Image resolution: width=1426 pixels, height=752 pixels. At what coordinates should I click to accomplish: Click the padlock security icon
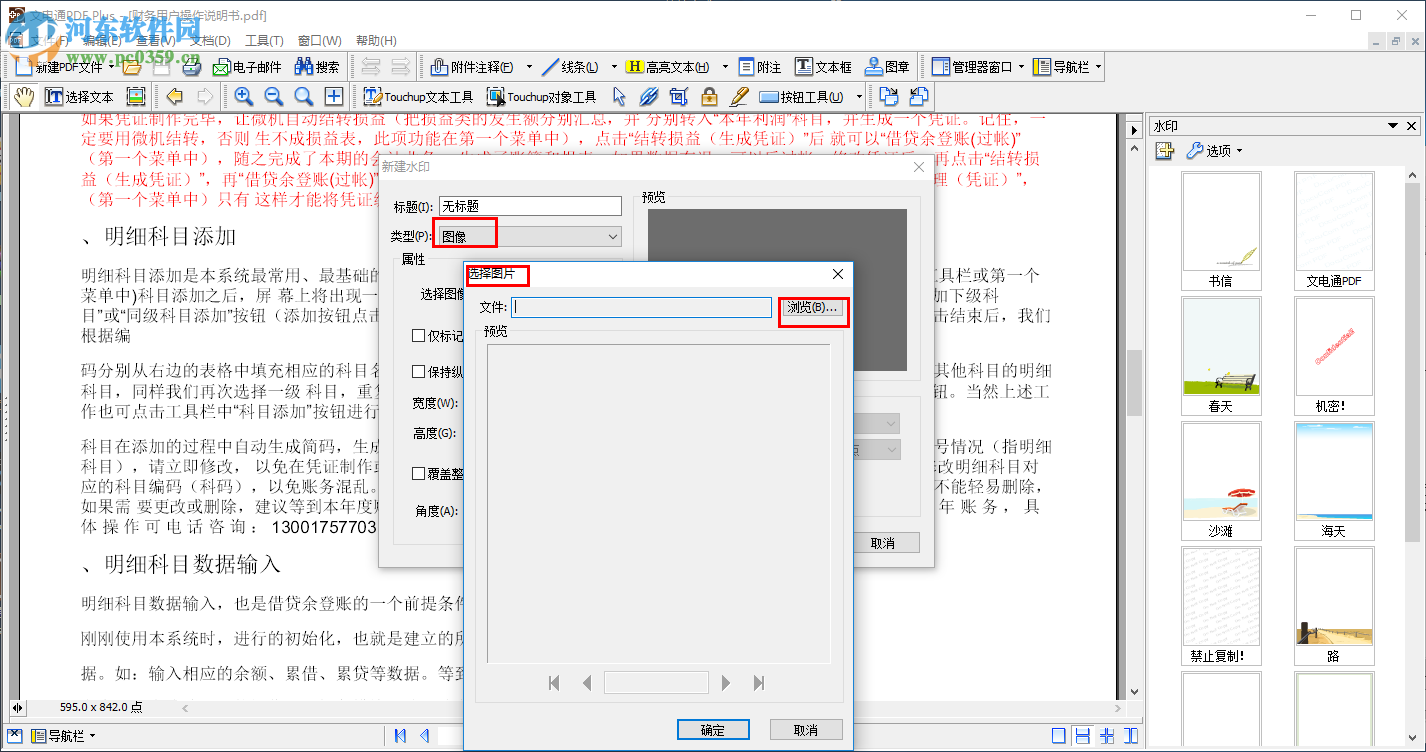[709, 97]
